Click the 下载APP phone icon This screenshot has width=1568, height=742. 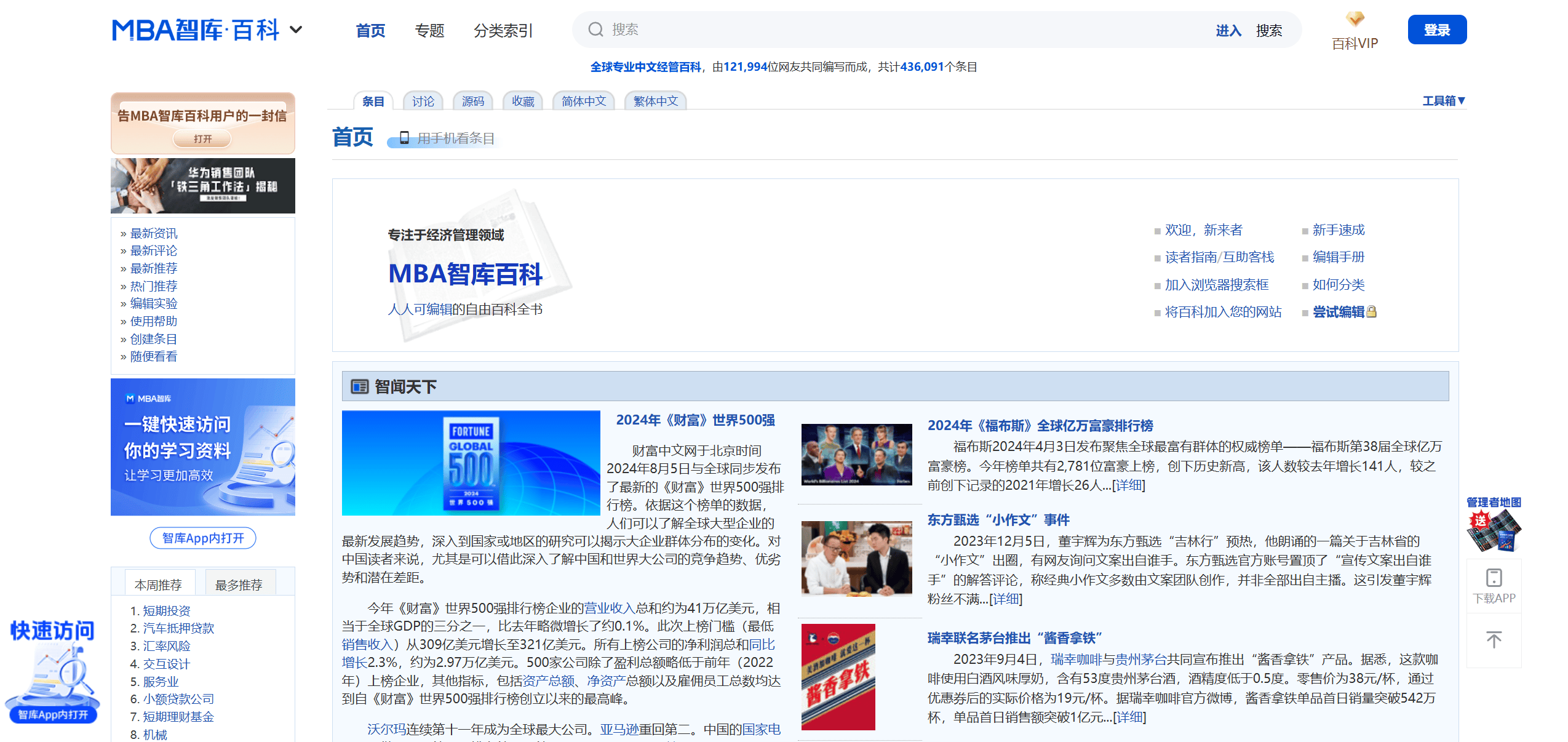[x=1494, y=578]
